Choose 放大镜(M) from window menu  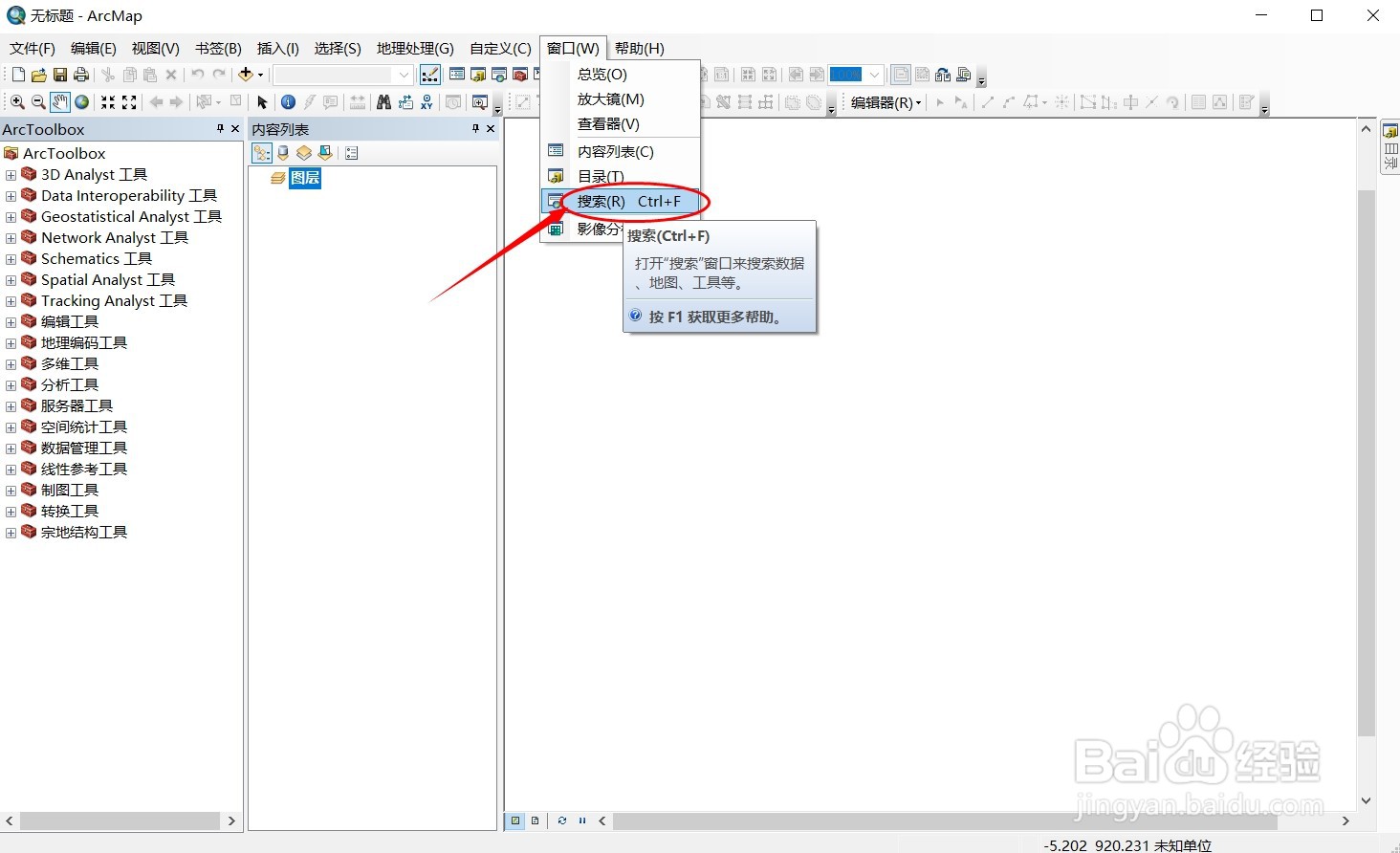coord(622,99)
